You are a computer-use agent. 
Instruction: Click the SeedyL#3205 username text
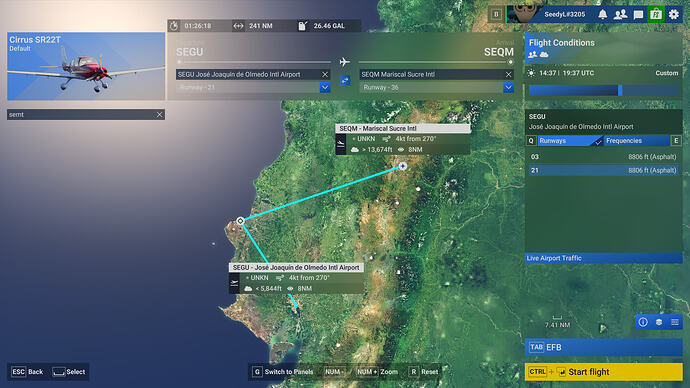[x=565, y=15]
